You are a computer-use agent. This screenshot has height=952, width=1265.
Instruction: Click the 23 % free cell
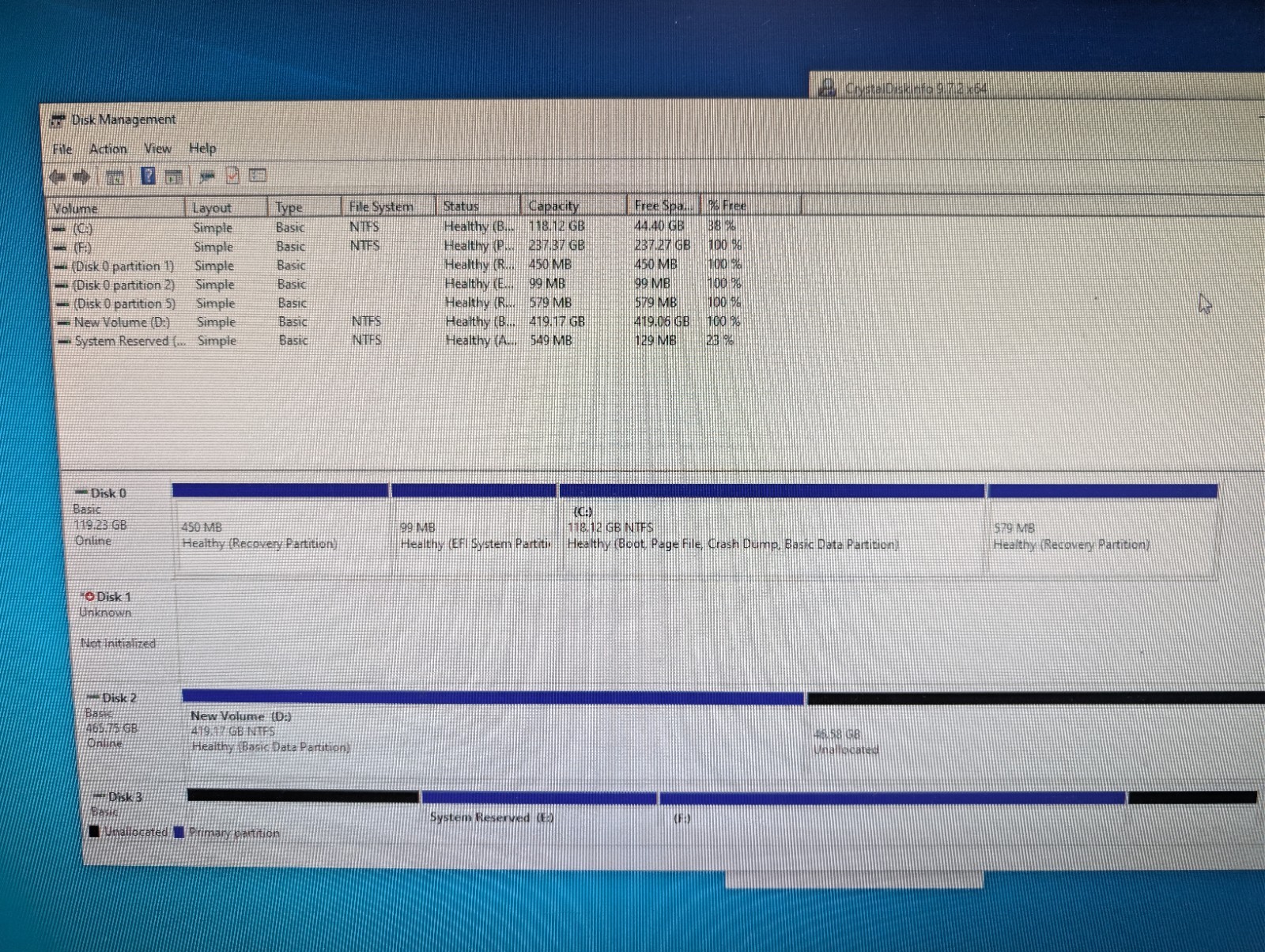pos(719,340)
